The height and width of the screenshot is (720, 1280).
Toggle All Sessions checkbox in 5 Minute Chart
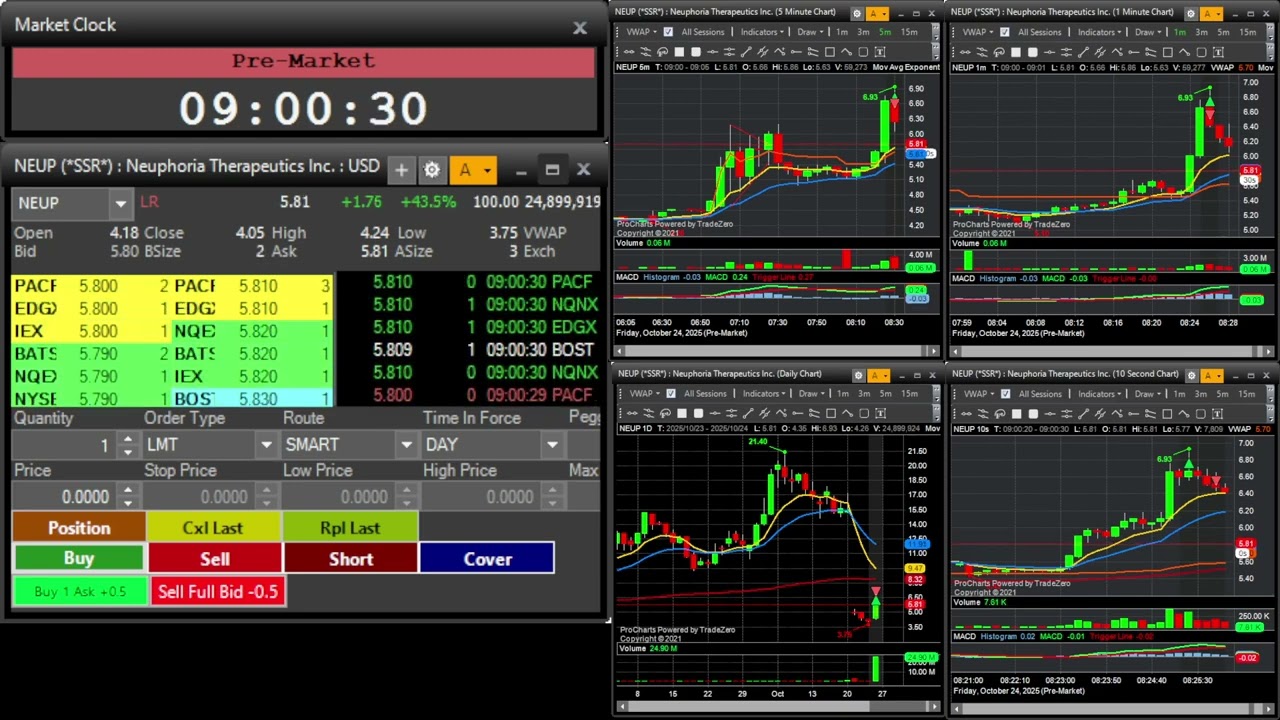(x=669, y=32)
